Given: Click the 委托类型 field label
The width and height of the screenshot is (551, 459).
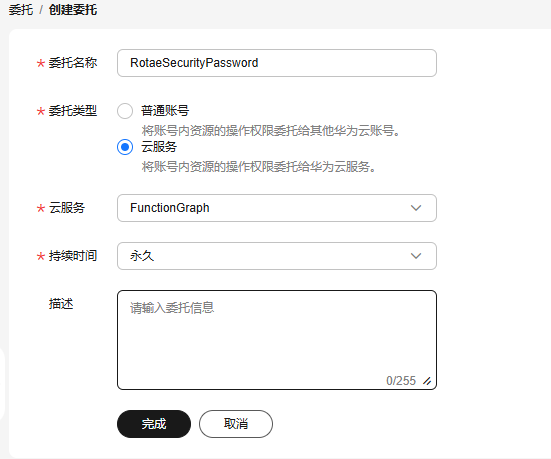Looking at the screenshot, I should [73, 111].
